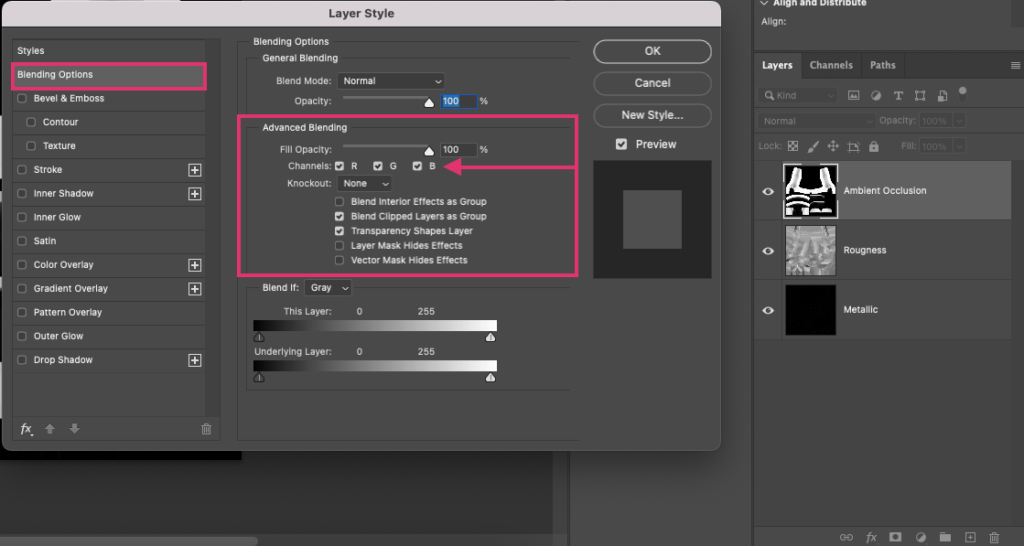Click the lock transparent pixels icon
This screenshot has width=1024, height=546.
click(793, 146)
